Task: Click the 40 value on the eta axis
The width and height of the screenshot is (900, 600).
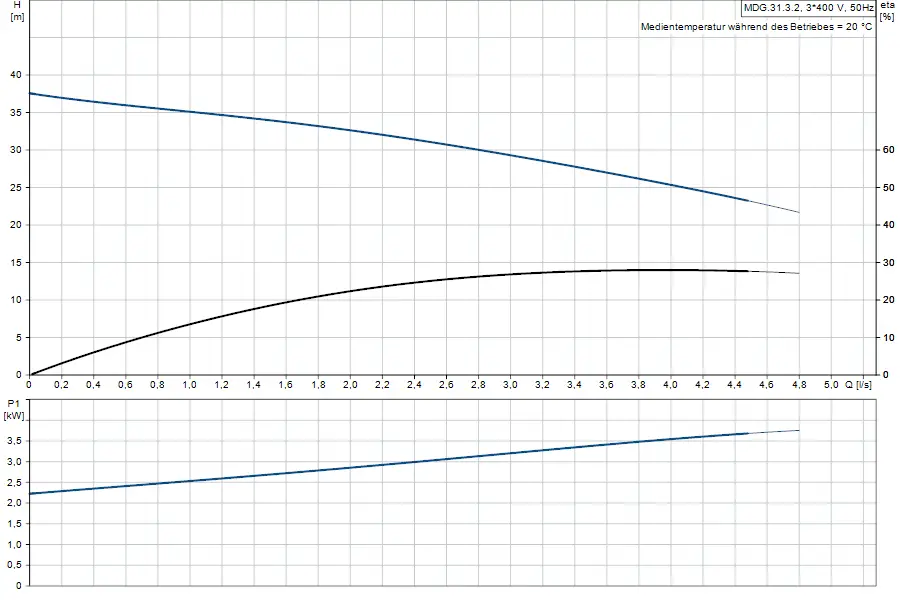Action: coord(889,225)
